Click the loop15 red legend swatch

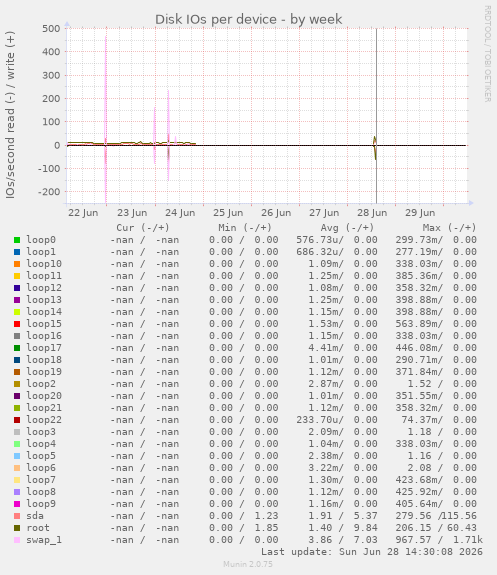tap(17, 324)
